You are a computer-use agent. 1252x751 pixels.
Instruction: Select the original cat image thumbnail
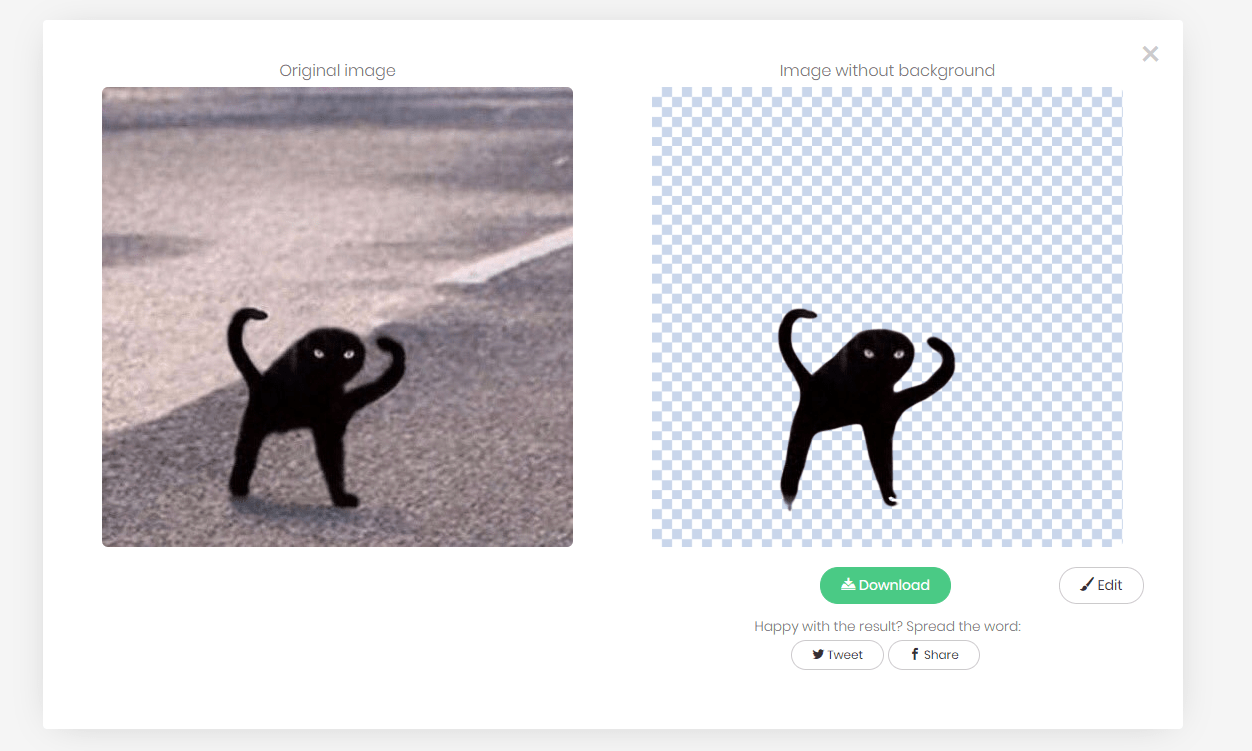(x=337, y=317)
